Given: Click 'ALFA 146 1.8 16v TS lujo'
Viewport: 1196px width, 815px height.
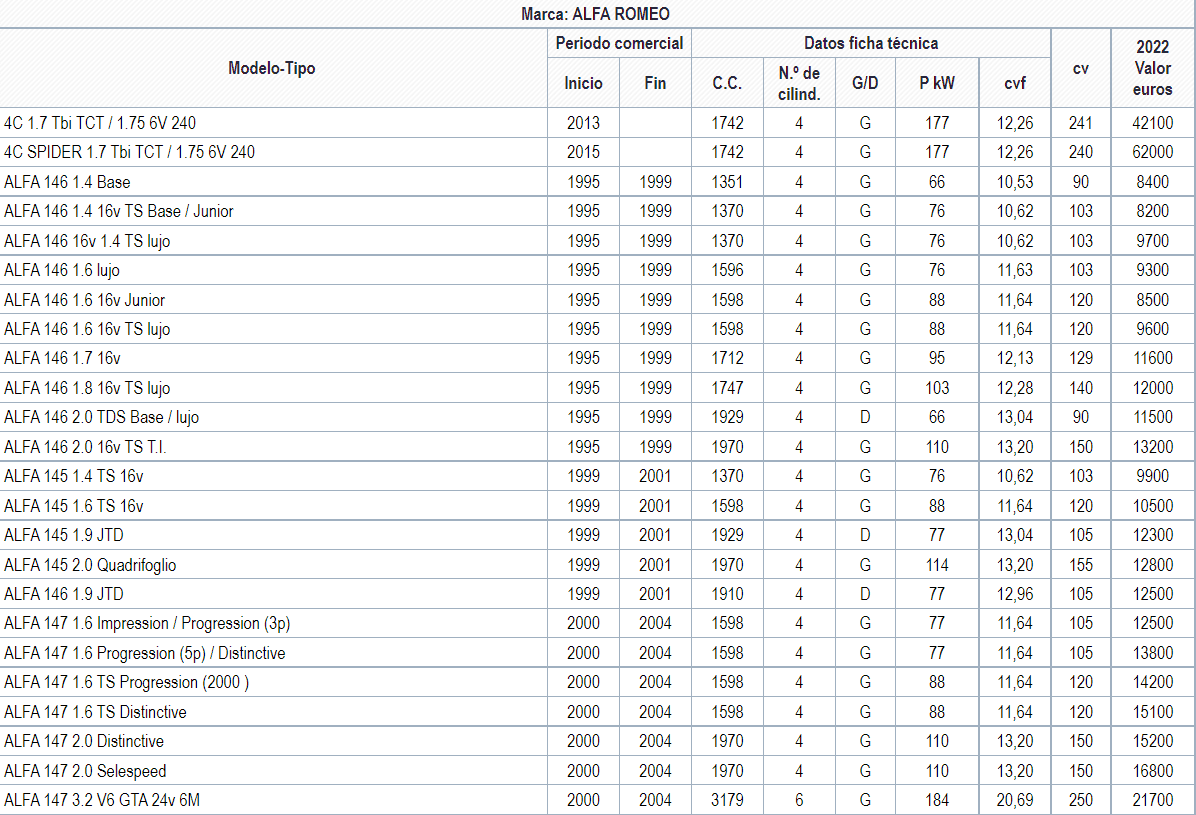Looking at the screenshot, I should coord(87,388).
